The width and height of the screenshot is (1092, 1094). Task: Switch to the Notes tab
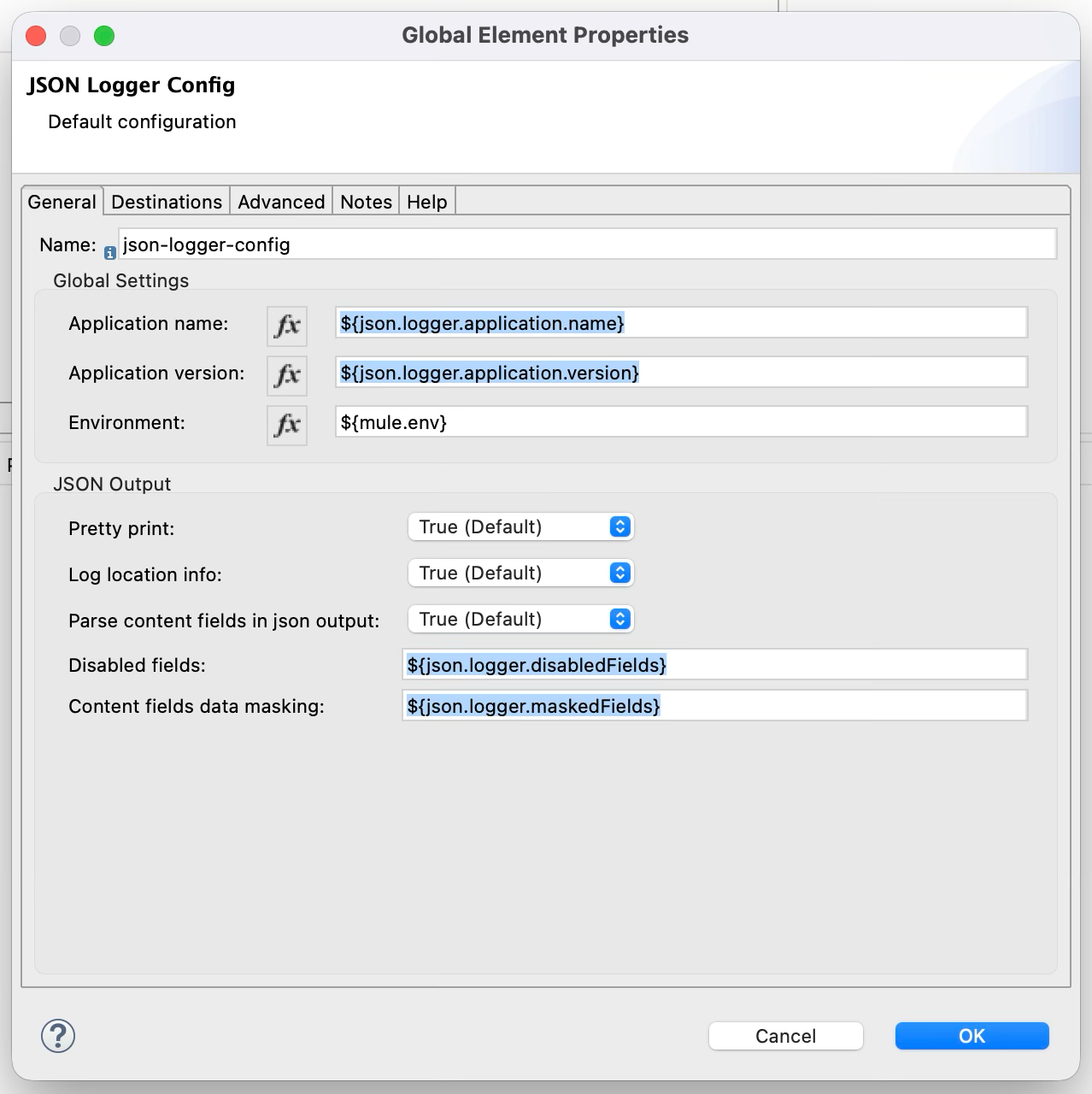click(x=365, y=202)
